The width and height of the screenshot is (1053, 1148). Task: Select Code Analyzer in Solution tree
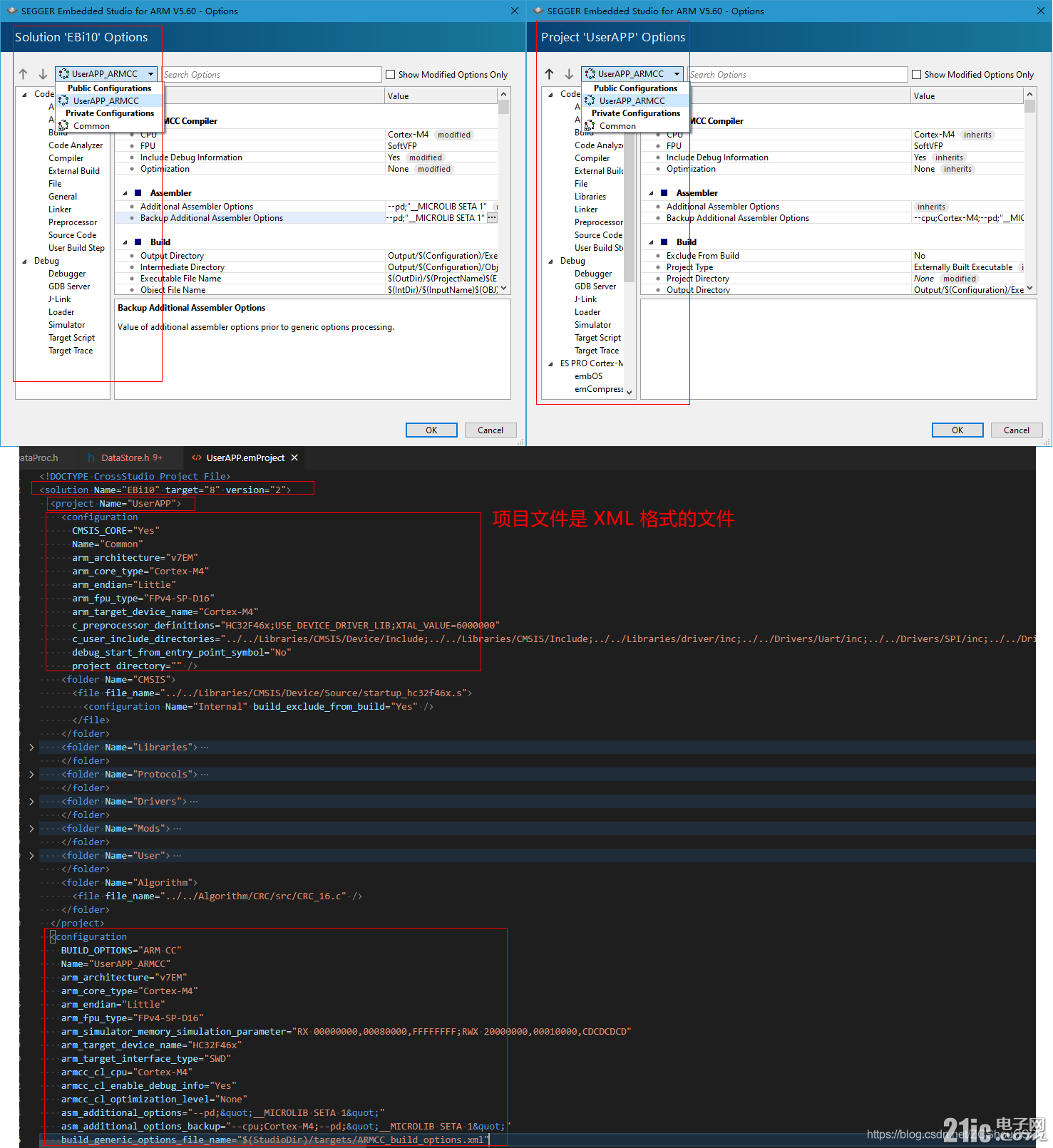coord(76,145)
